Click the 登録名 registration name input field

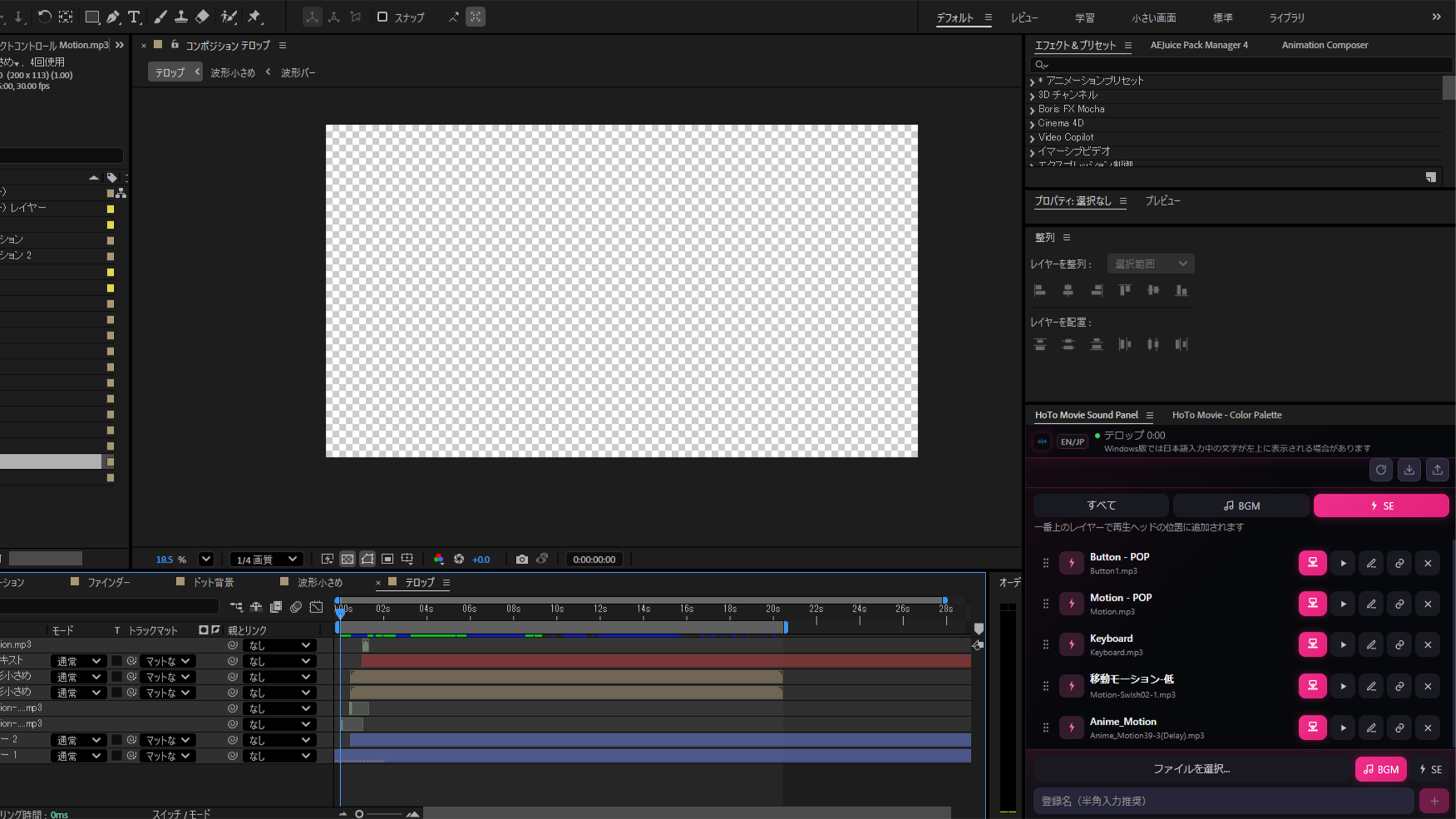tap(1224, 801)
